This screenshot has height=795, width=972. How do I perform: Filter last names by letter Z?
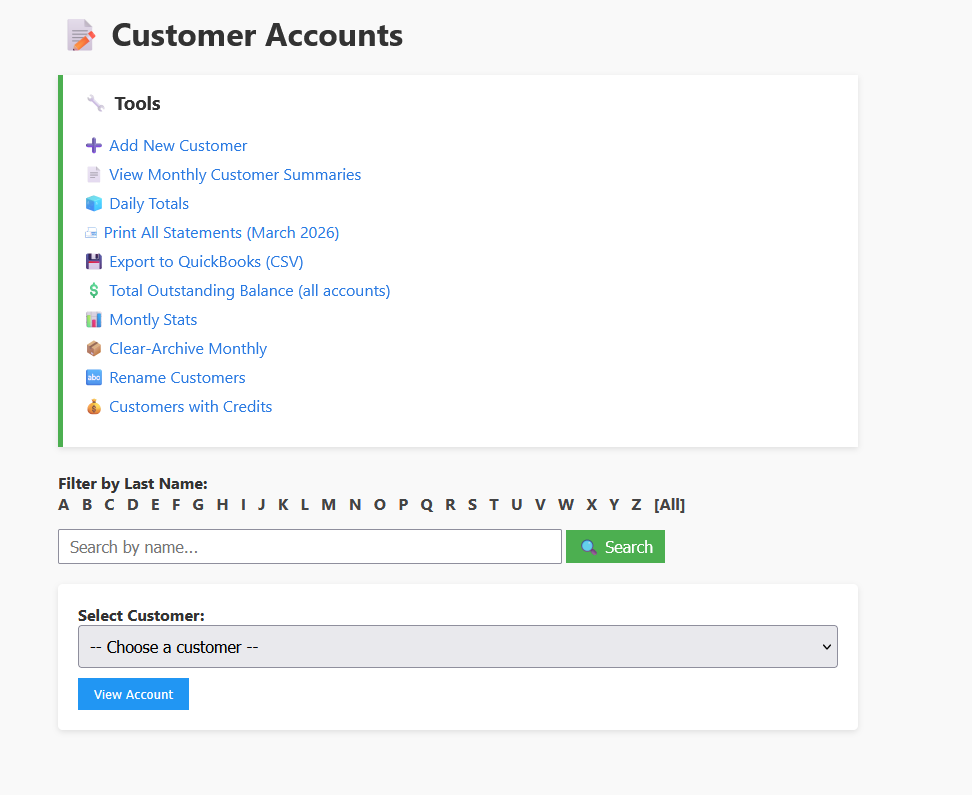[636, 505]
